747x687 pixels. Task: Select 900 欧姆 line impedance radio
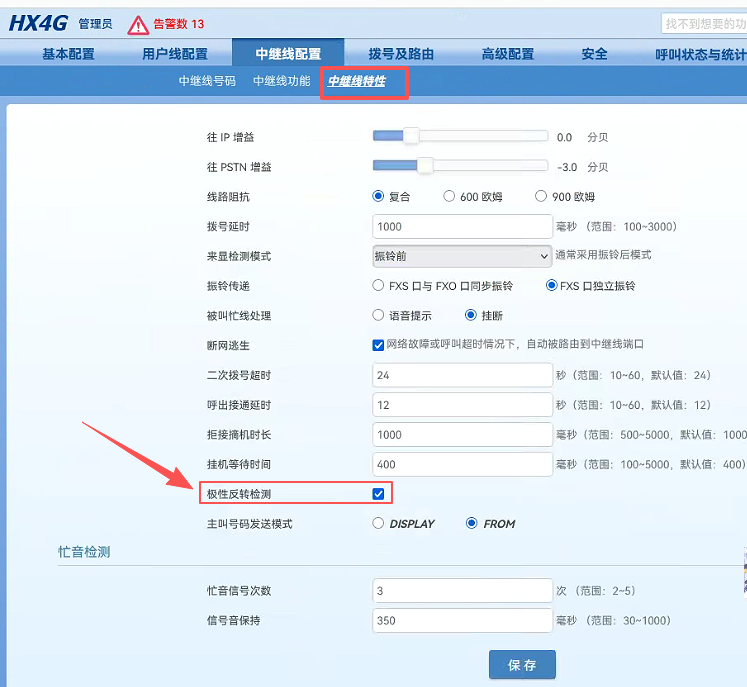541,196
